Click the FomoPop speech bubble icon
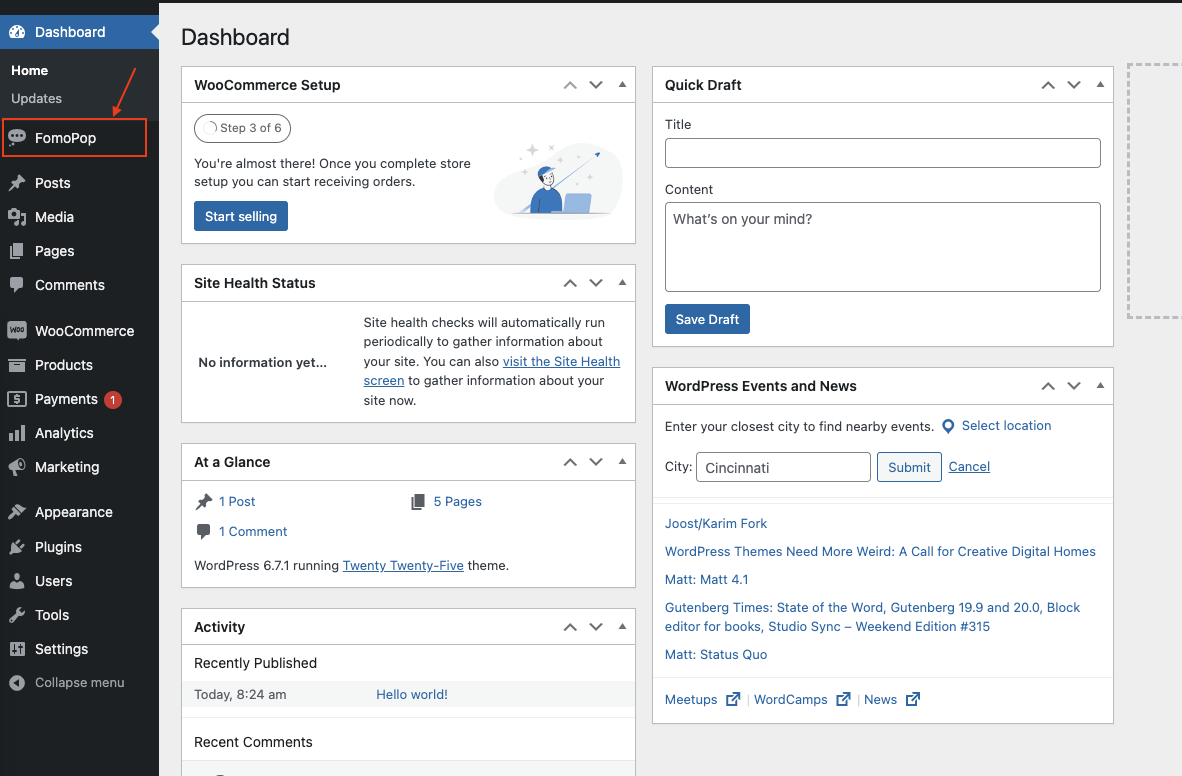The image size is (1182, 776). point(17,136)
